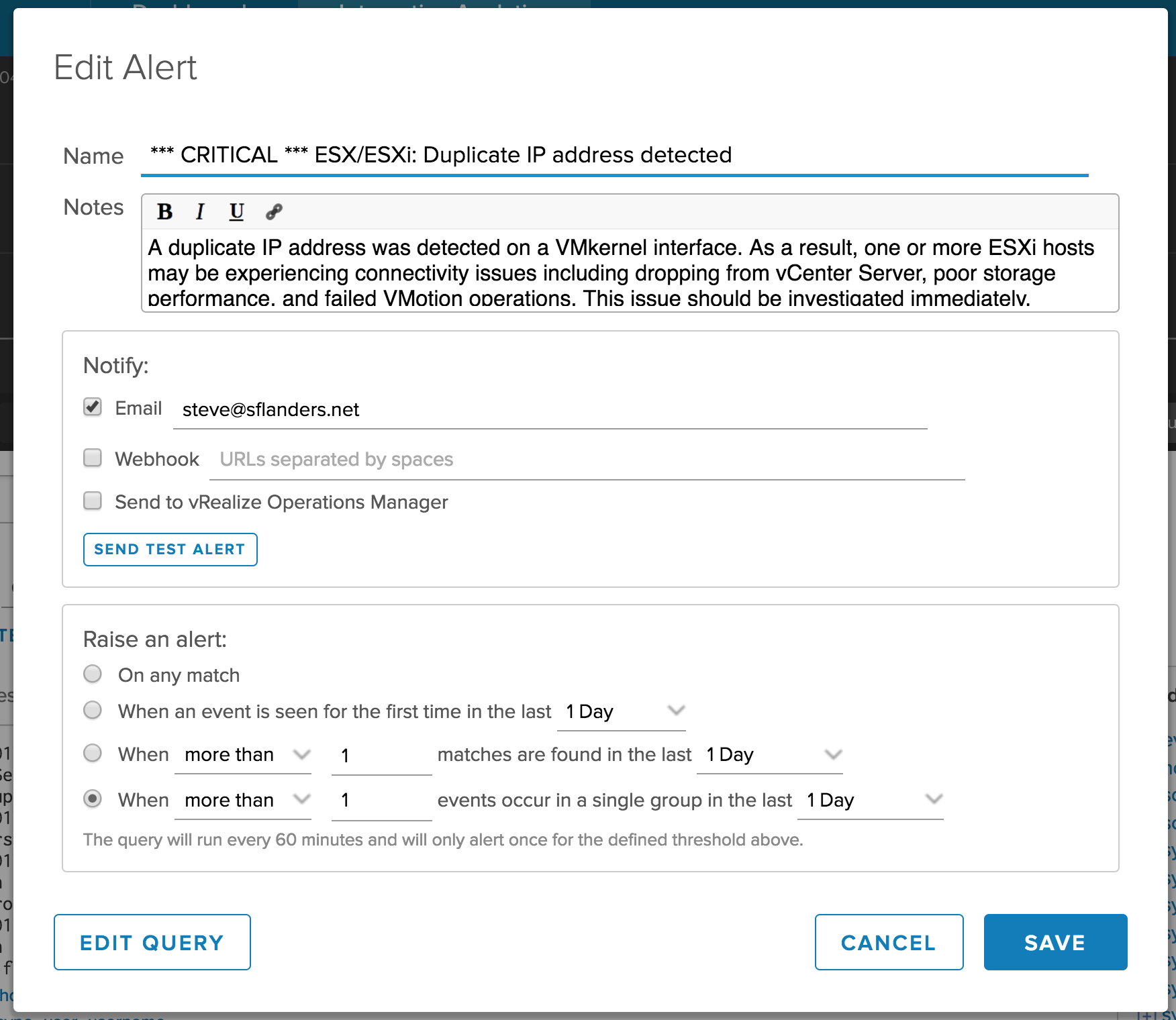1176x1020 pixels.
Task: Expand the more than dropdown for single group events
Action: (x=243, y=800)
